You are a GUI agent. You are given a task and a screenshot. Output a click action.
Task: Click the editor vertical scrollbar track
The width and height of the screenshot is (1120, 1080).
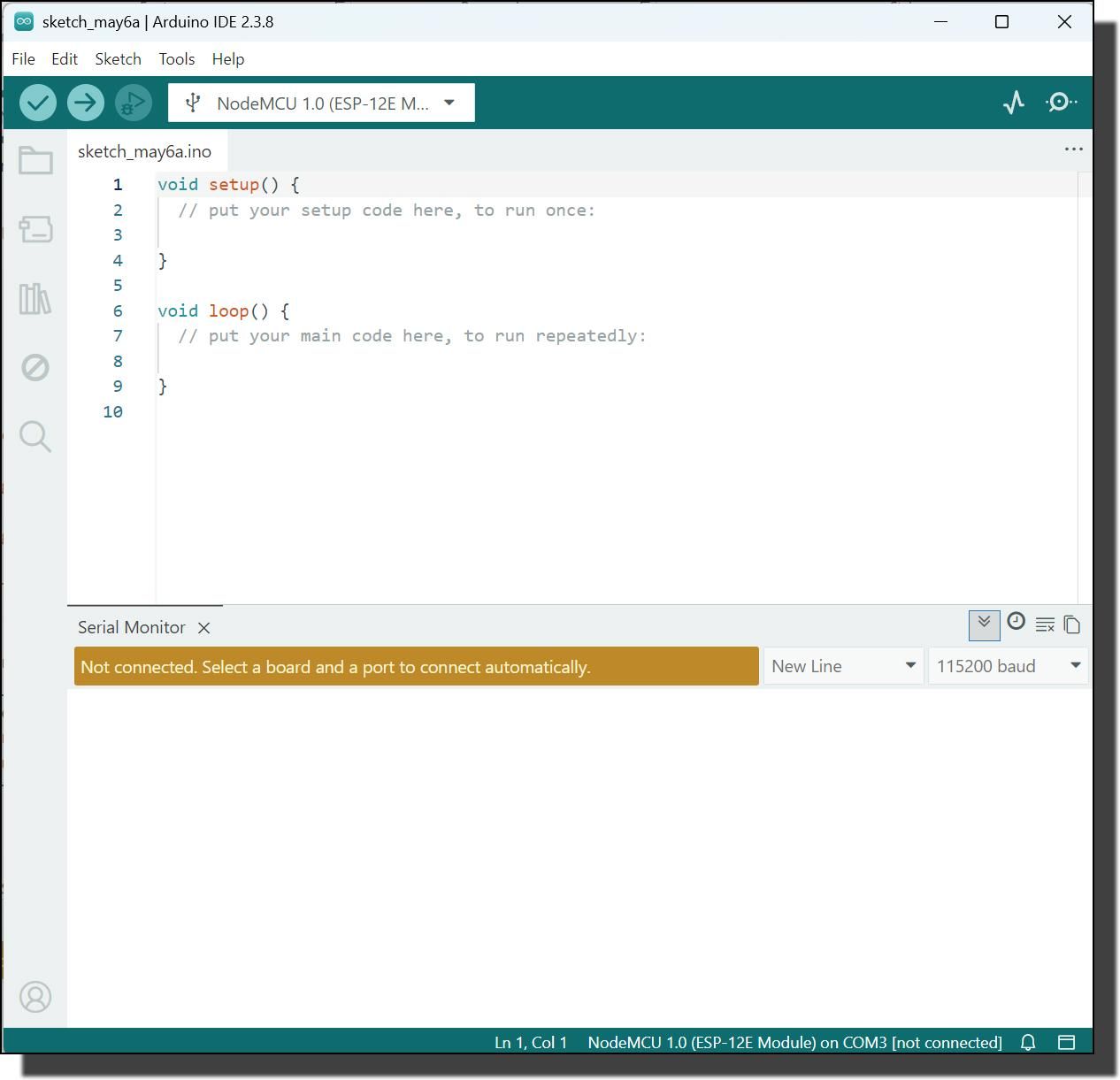[1085, 387]
